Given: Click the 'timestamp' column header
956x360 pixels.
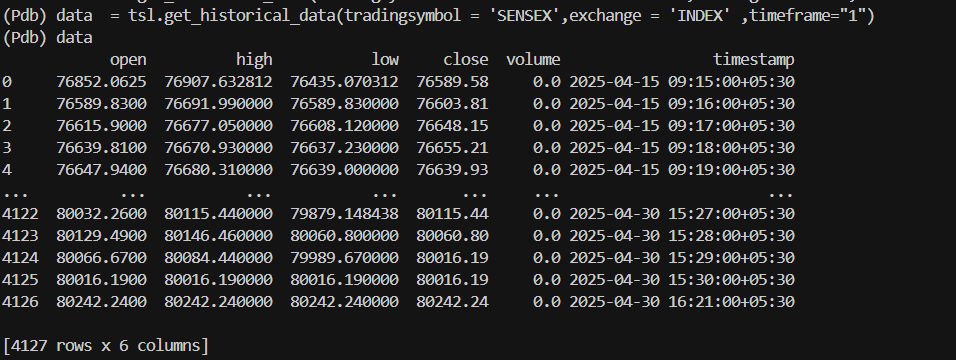Looking at the screenshot, I should click(x=754, y=60).
